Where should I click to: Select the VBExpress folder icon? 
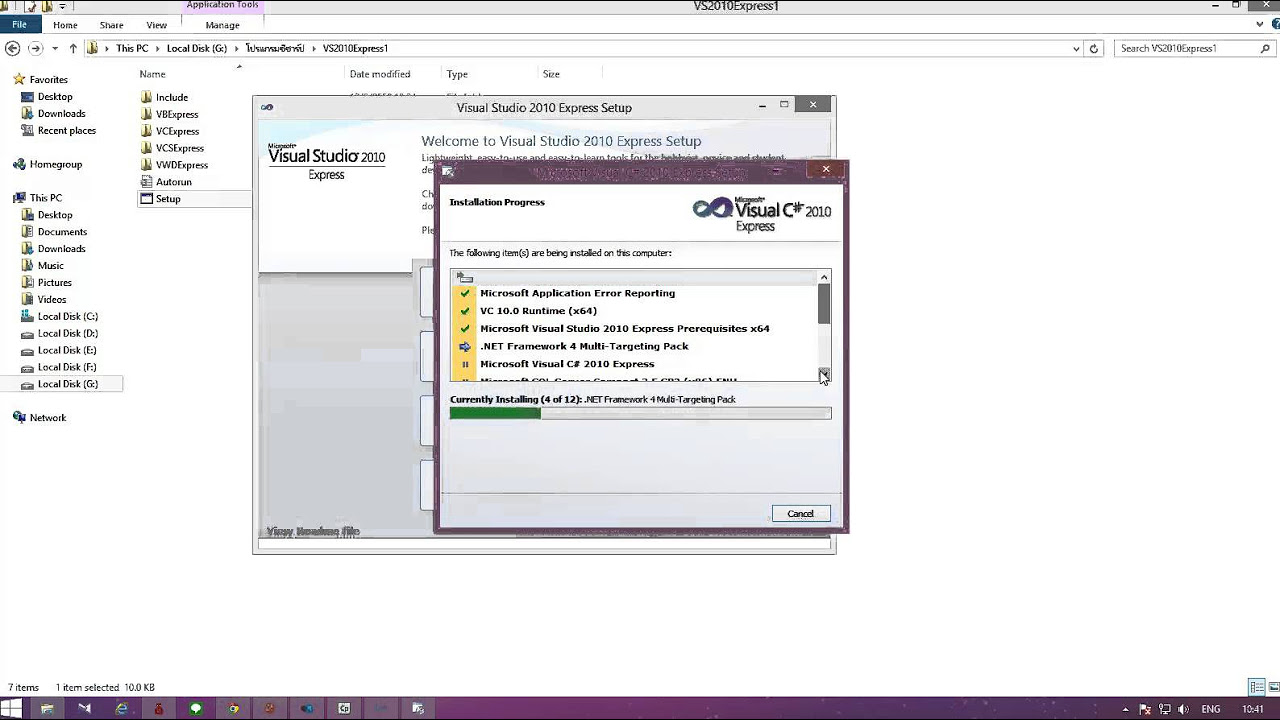click(x=146, y=114)
